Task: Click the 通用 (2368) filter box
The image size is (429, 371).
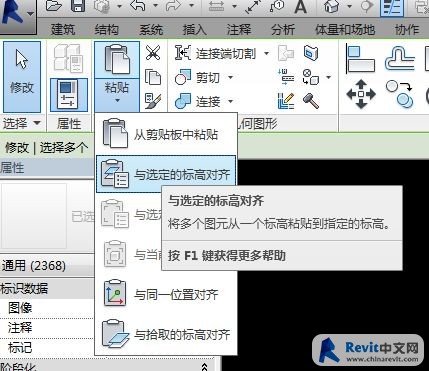Action: [47, 265]
